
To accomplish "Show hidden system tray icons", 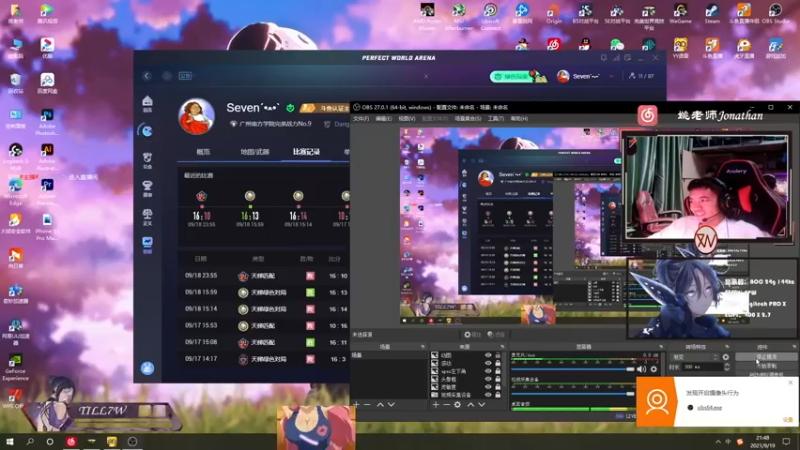I will point(718,442).
